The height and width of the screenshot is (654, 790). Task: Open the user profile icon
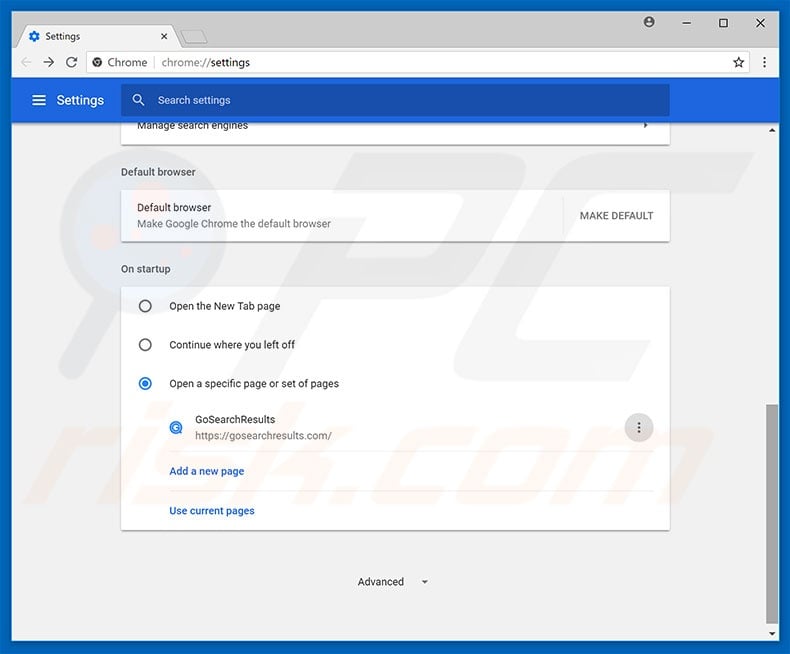click(649, 22)
